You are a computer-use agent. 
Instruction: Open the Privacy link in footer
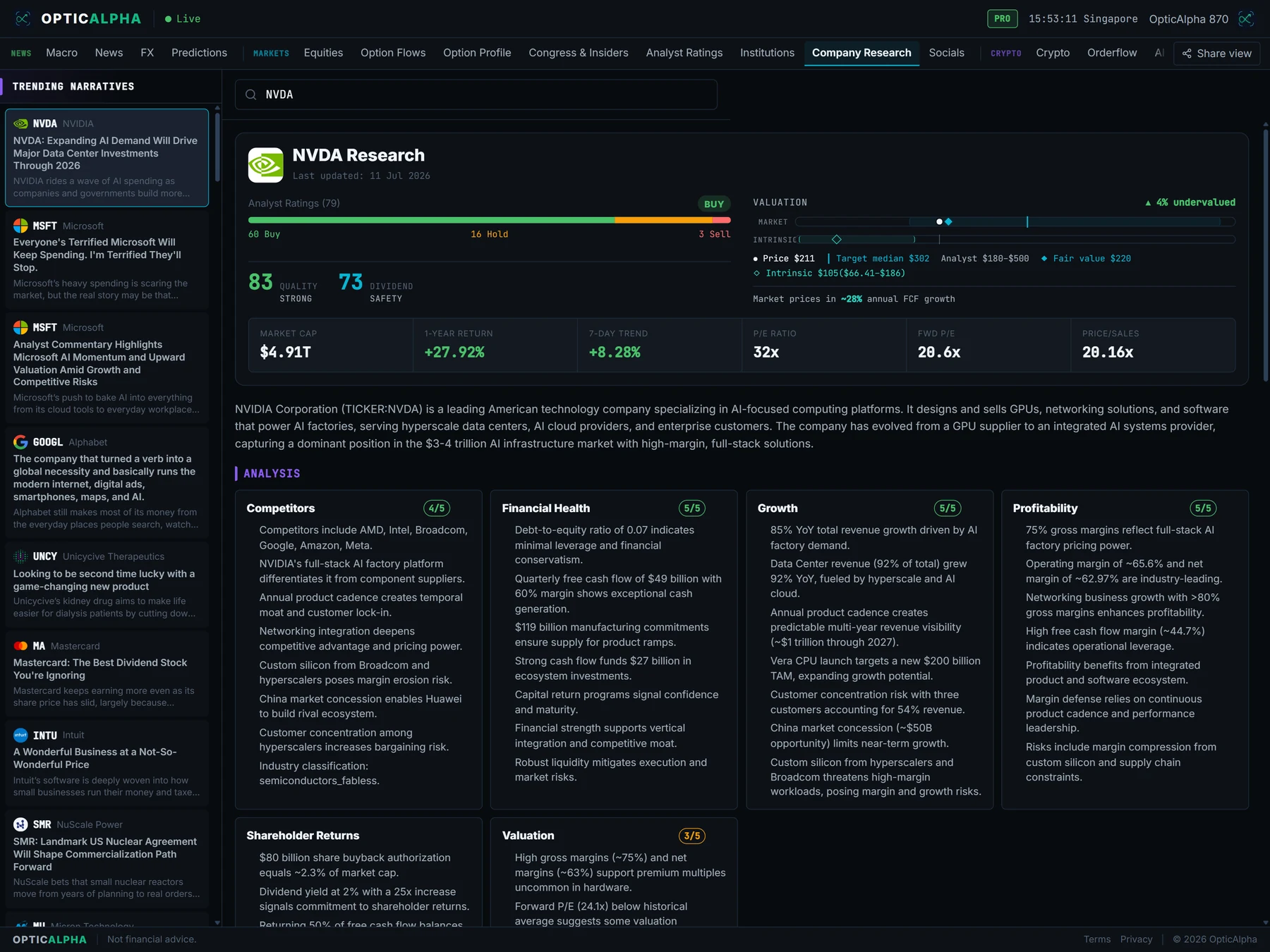1136,939
